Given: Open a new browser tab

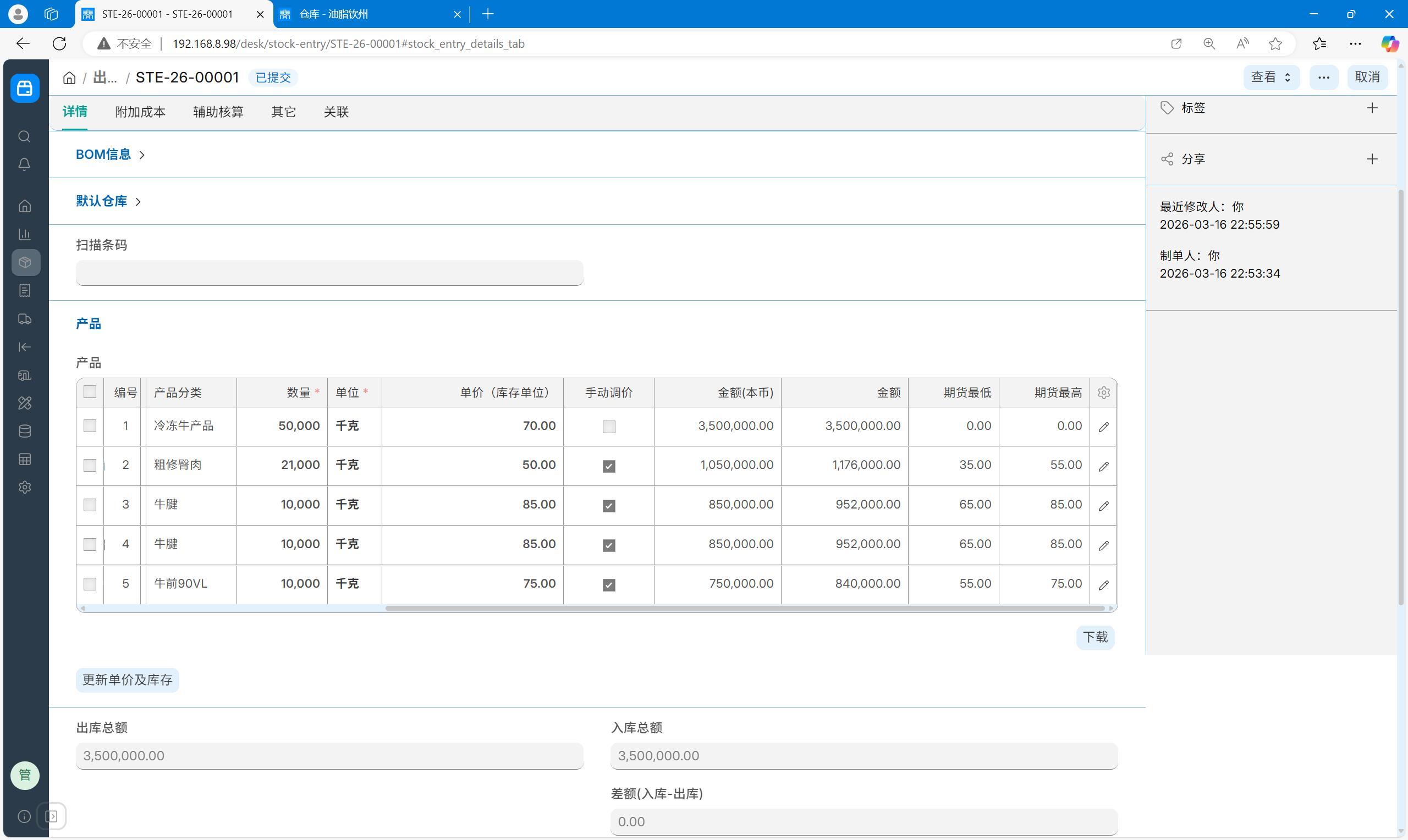Looking at the screenshot, I should click(487, 14).
